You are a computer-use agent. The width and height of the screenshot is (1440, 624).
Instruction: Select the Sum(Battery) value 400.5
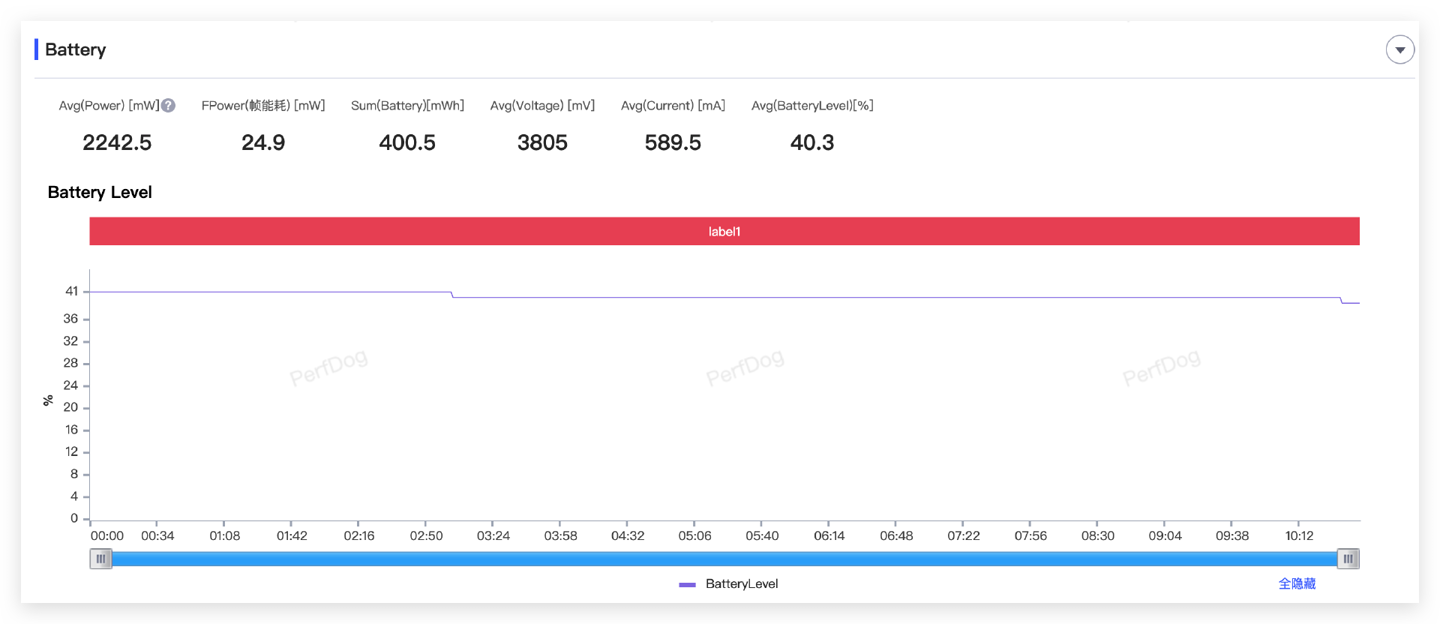click(407, 143)
